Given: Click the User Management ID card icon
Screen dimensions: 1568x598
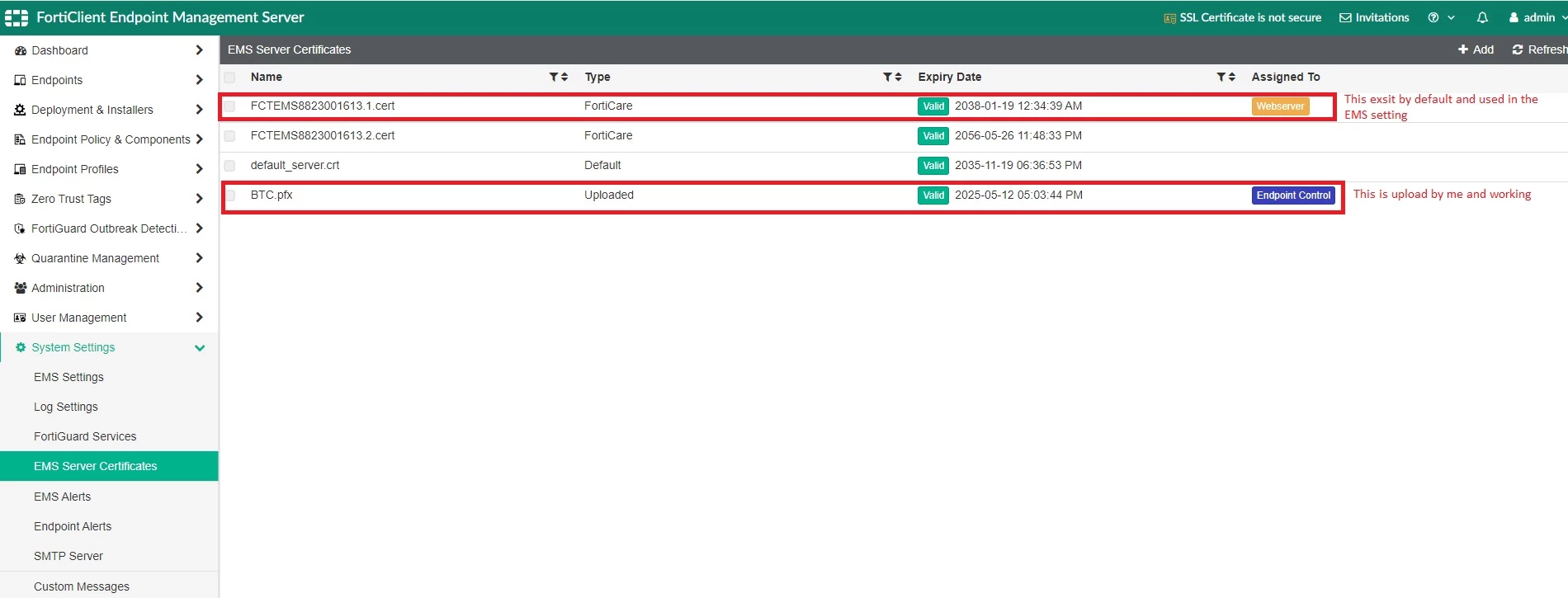Looking at the screenshot, I should pos(21,318).
